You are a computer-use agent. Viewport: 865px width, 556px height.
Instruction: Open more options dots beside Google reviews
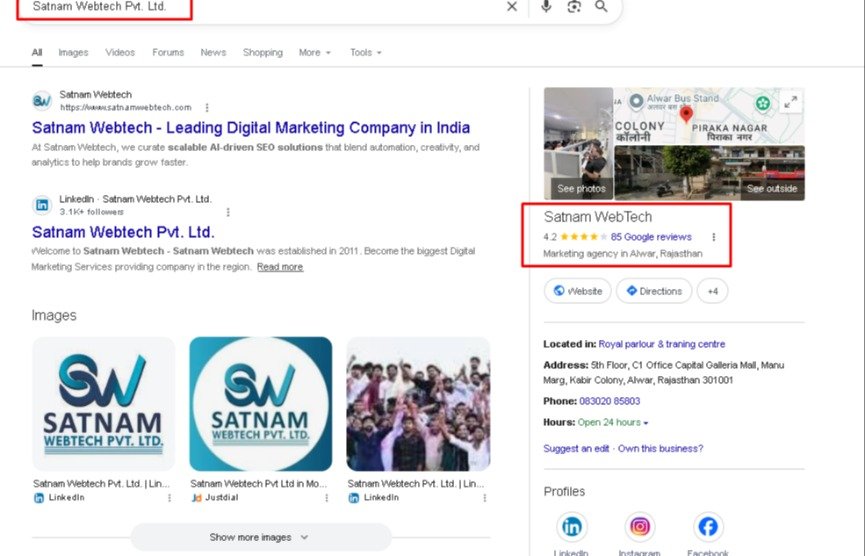pyautogui.click(x=714, y=237)
